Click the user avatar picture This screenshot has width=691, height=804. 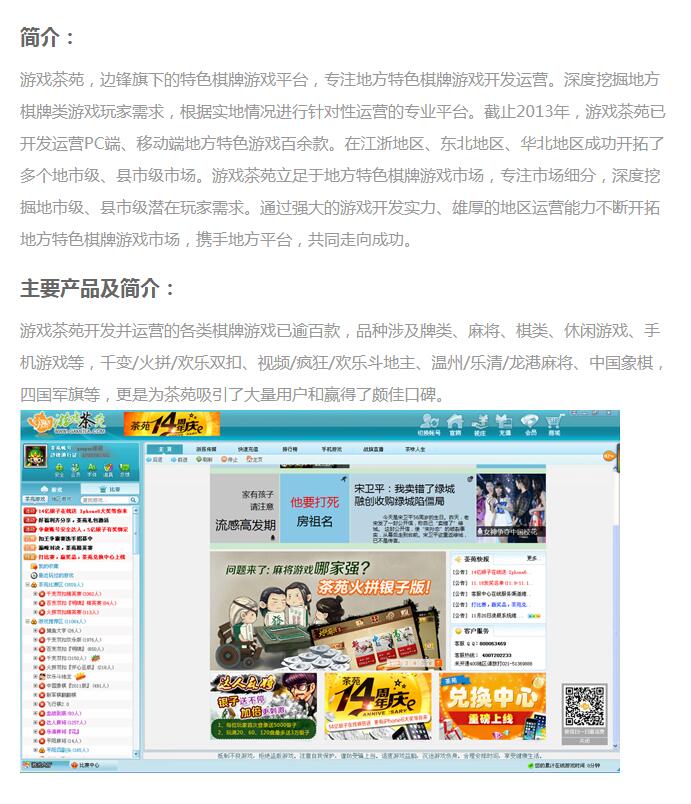(x=36, y=456)
